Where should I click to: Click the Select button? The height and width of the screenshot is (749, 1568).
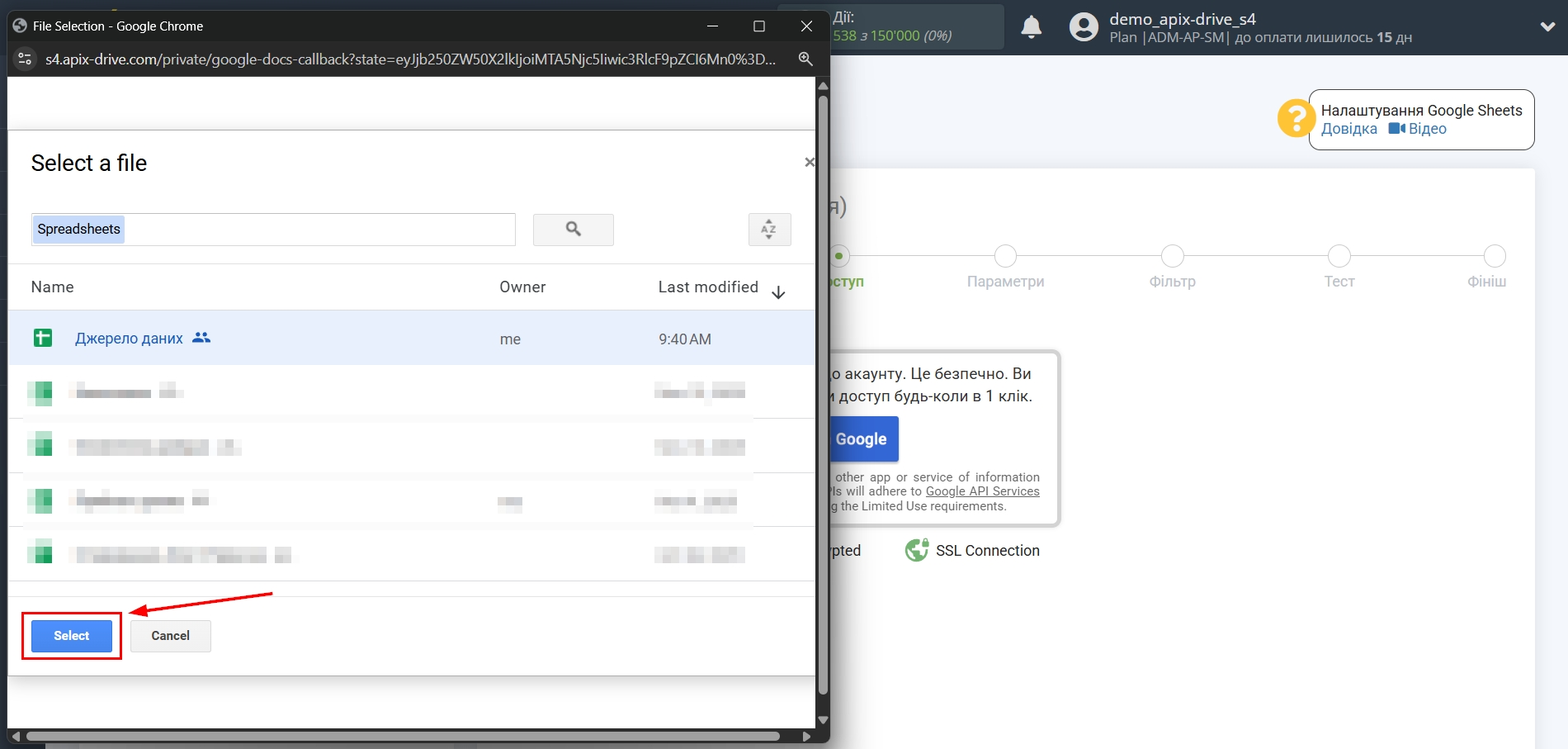tap(71, 636)
